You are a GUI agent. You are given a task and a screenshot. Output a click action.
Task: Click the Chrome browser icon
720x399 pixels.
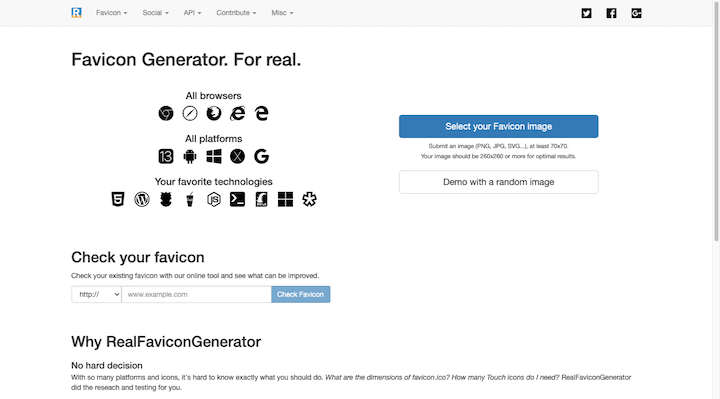coord(166,113)
